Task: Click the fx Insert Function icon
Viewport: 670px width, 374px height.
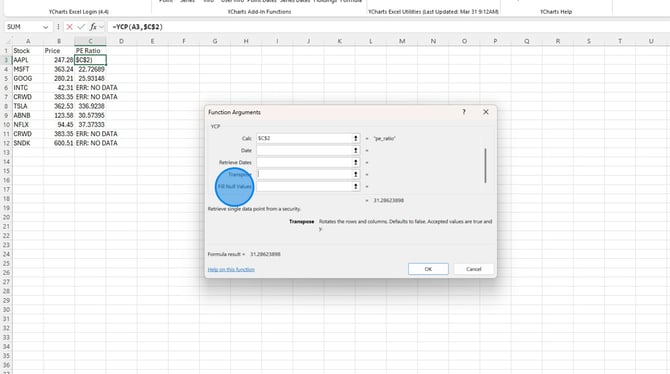Action: [93, 27]
